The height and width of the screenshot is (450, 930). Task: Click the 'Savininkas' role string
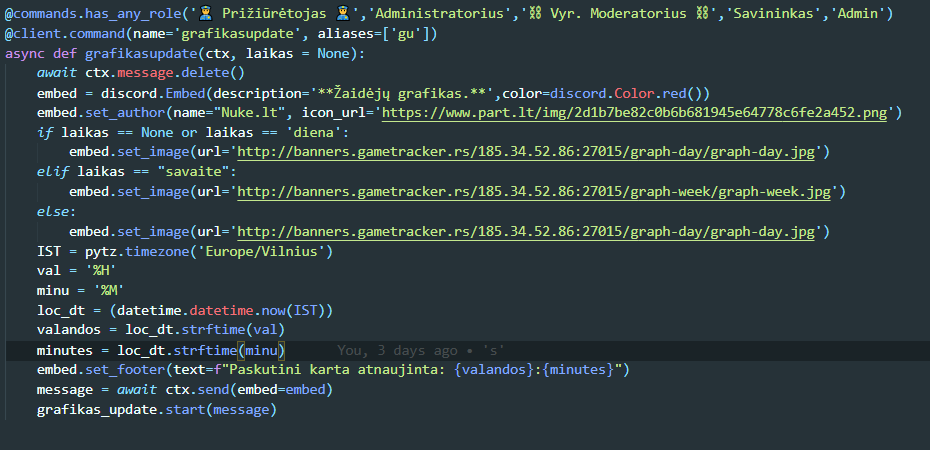click(775, 14)
